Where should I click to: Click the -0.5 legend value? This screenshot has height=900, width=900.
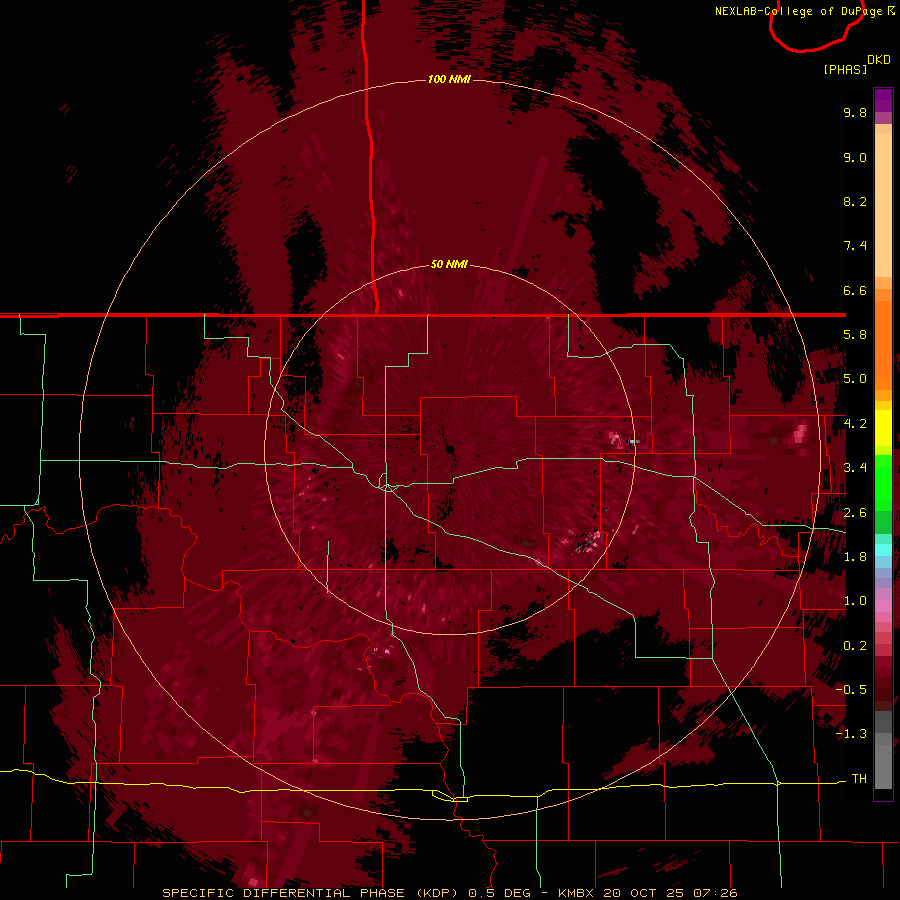(x=851, y=690)
